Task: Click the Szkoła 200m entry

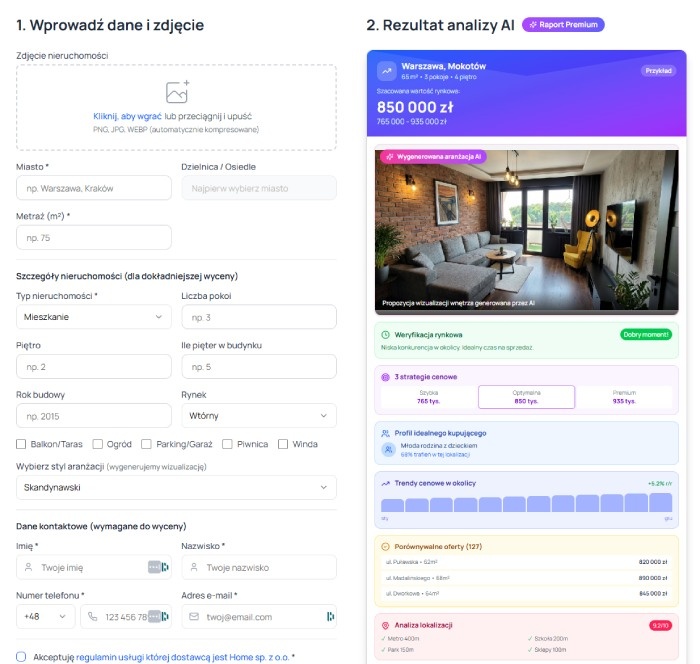Action: pos(548,639)
